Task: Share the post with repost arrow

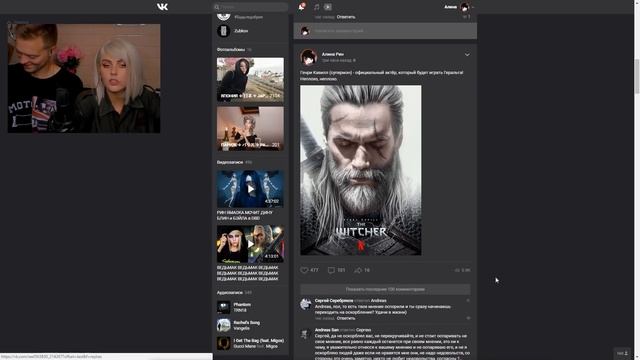Action: click(x=358, y=270)
